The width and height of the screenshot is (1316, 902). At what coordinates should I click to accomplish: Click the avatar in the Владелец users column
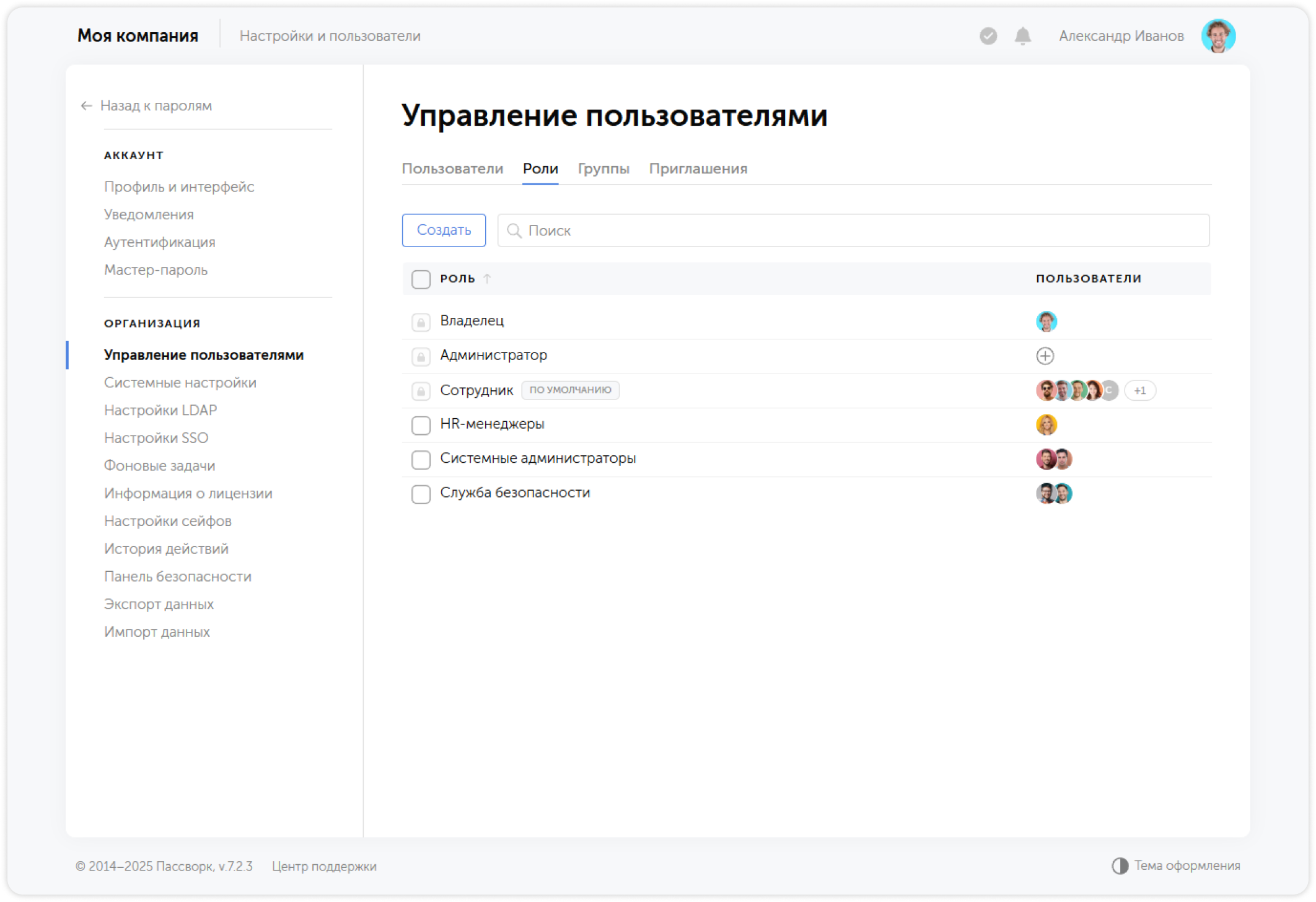click(x=1046, y=322)
